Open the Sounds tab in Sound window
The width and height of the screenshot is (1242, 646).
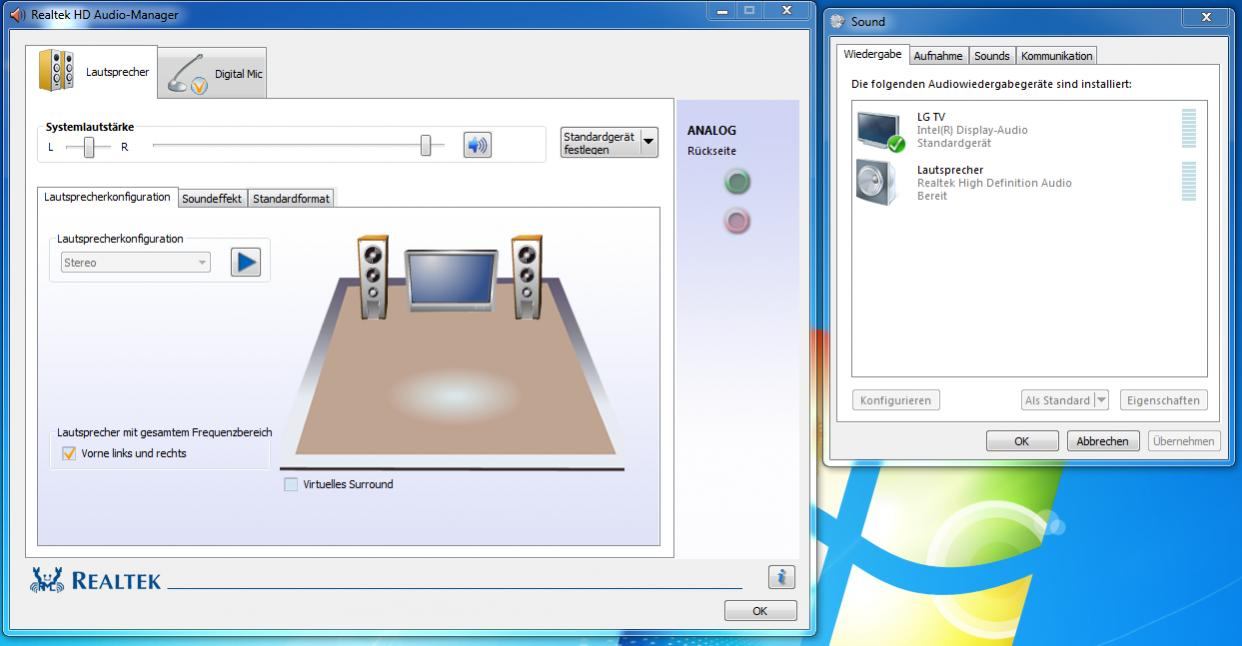point(992,56)
